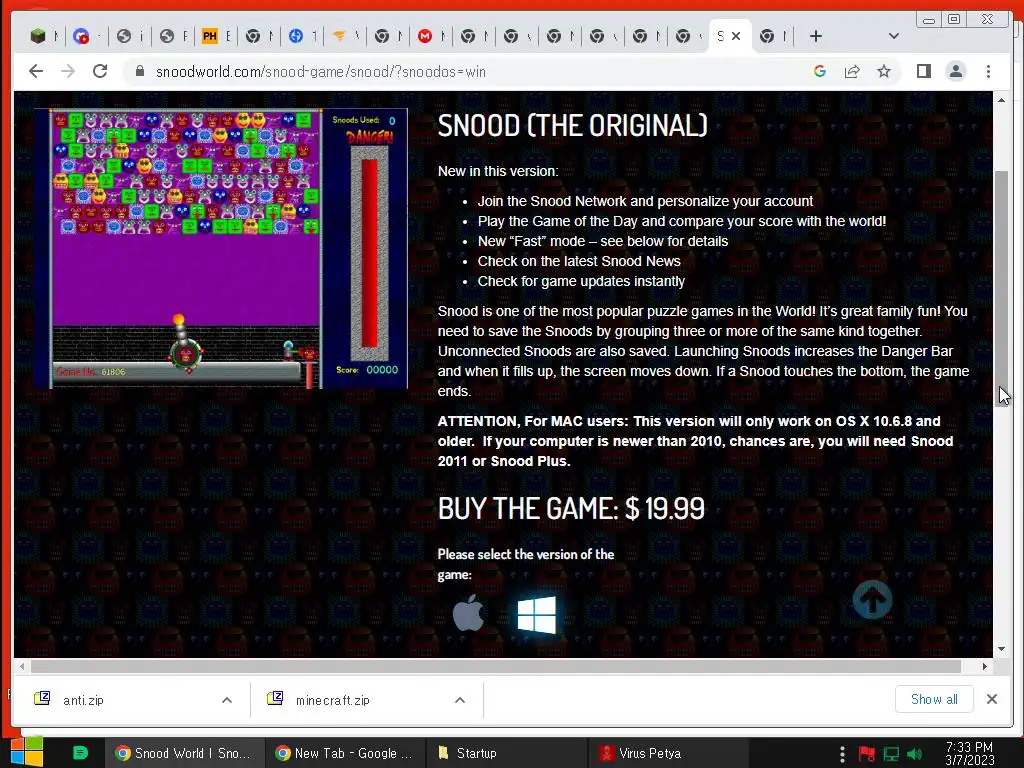Reload the snoodworld page

[100, 71]
